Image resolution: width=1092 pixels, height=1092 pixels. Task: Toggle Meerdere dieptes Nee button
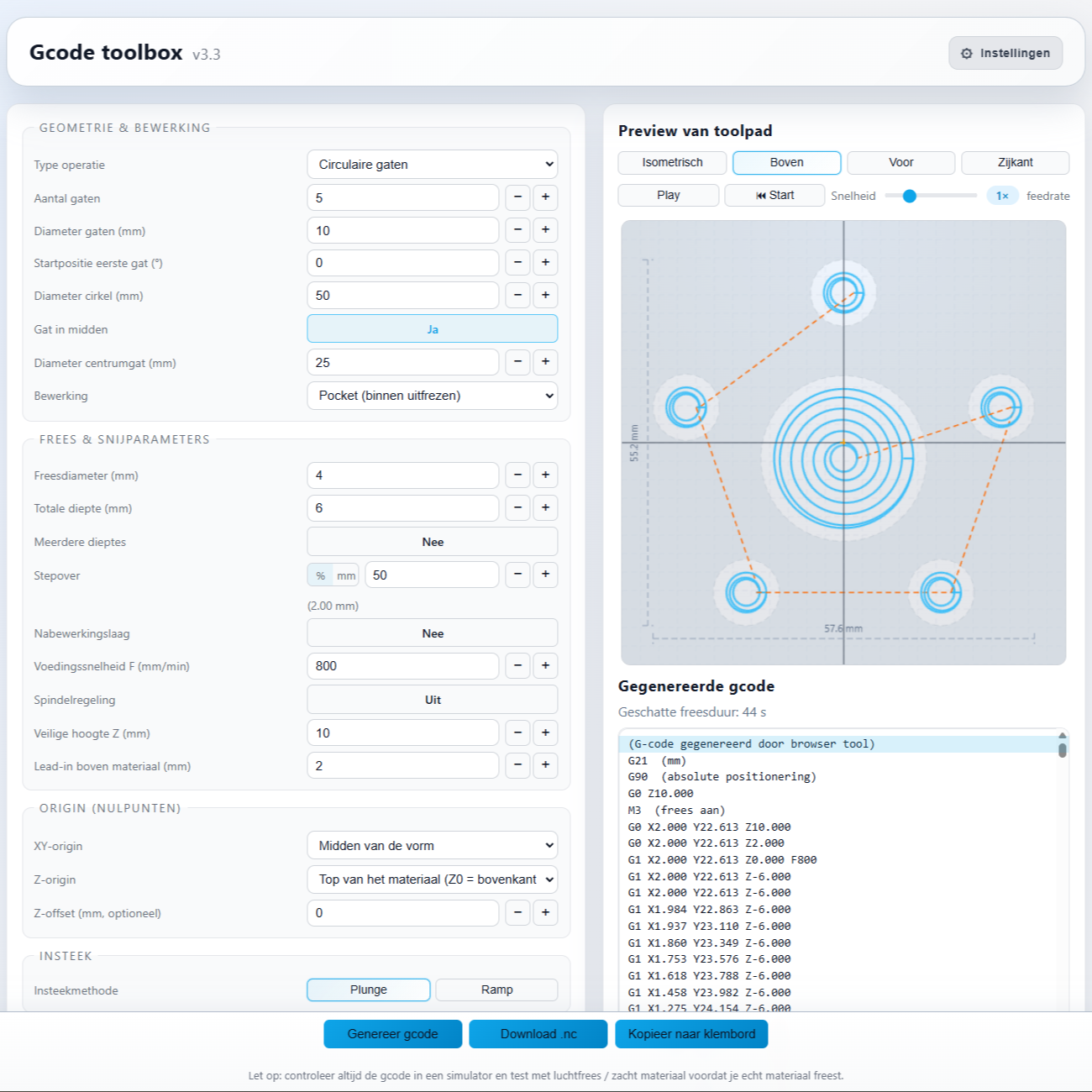pyautogui.click(x=433, y=542)
